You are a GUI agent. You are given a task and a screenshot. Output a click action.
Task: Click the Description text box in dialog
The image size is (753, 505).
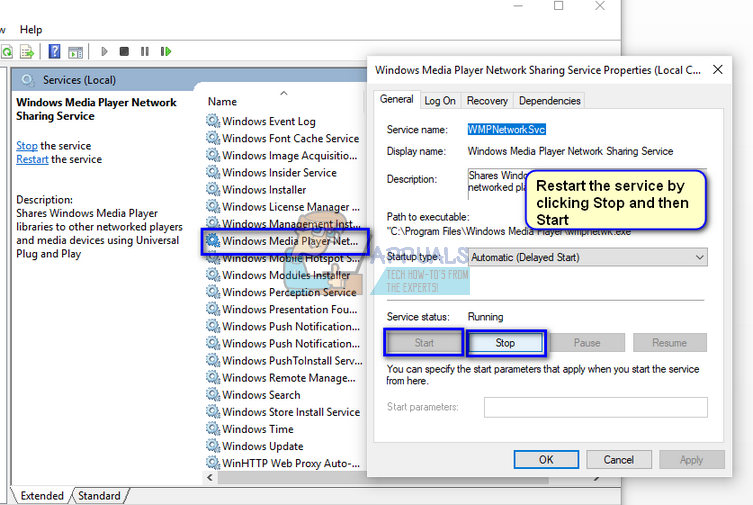click(x=588, y=183)
